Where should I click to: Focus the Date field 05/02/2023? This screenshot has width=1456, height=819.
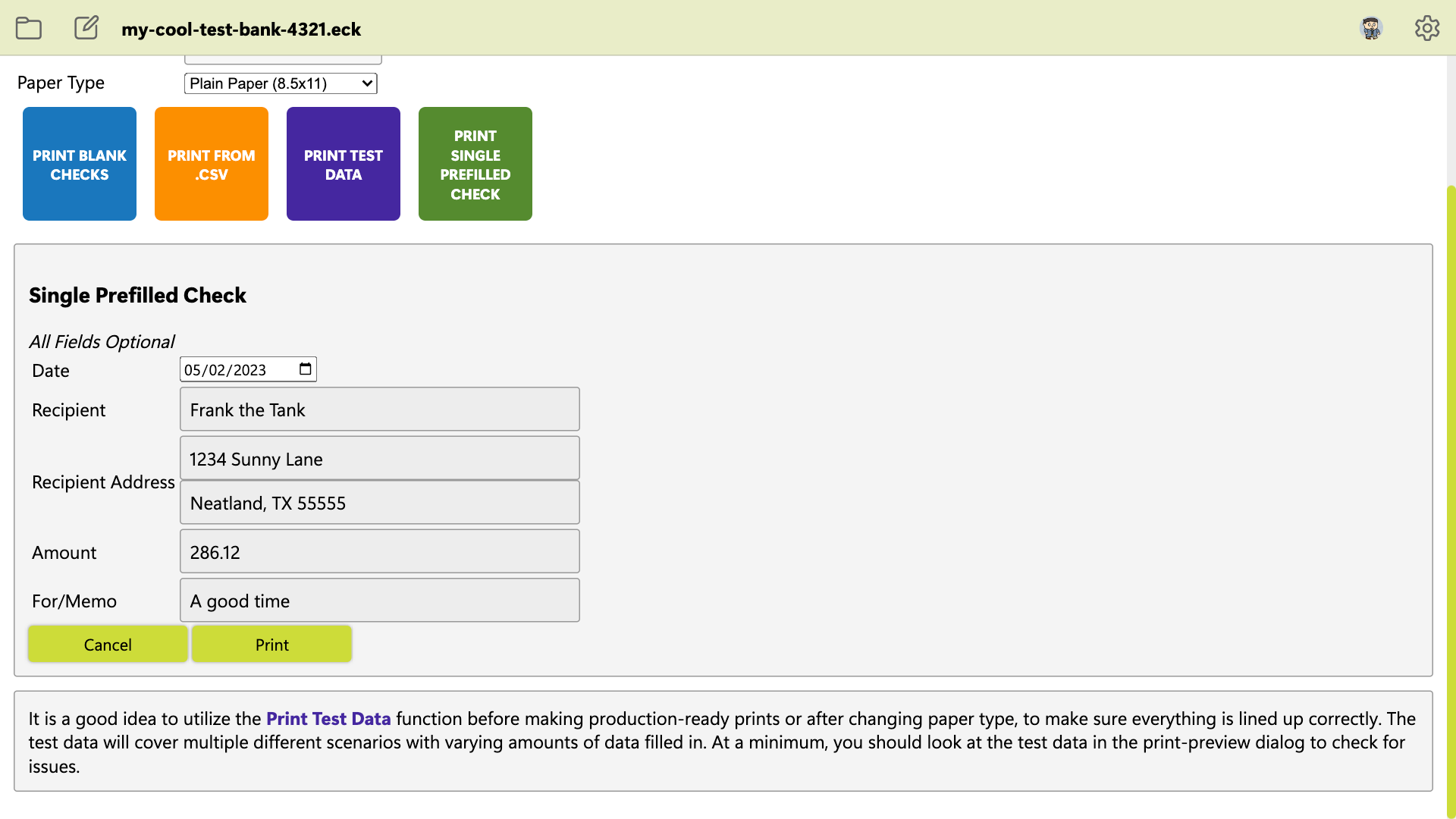(248, 370)
